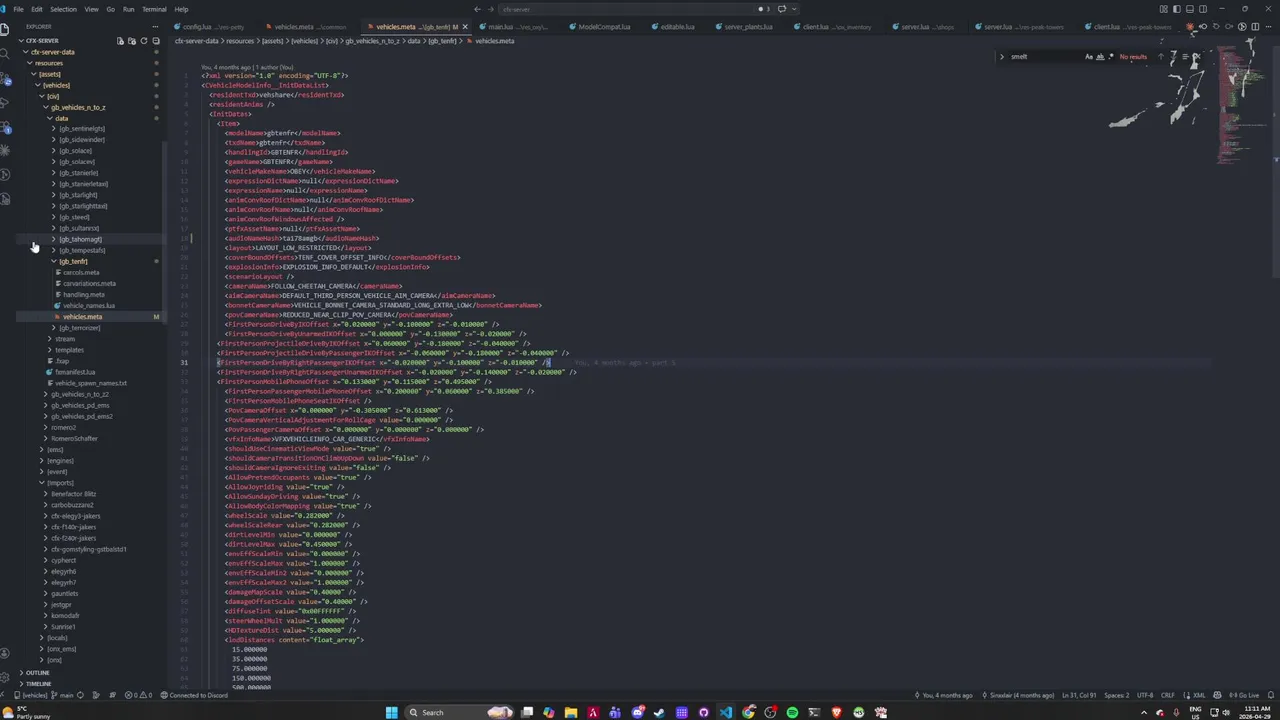This screenshot has height=720, width=1280.
Task: Go to previous match arrow in find widget
Action: (x=1161, y=57)
